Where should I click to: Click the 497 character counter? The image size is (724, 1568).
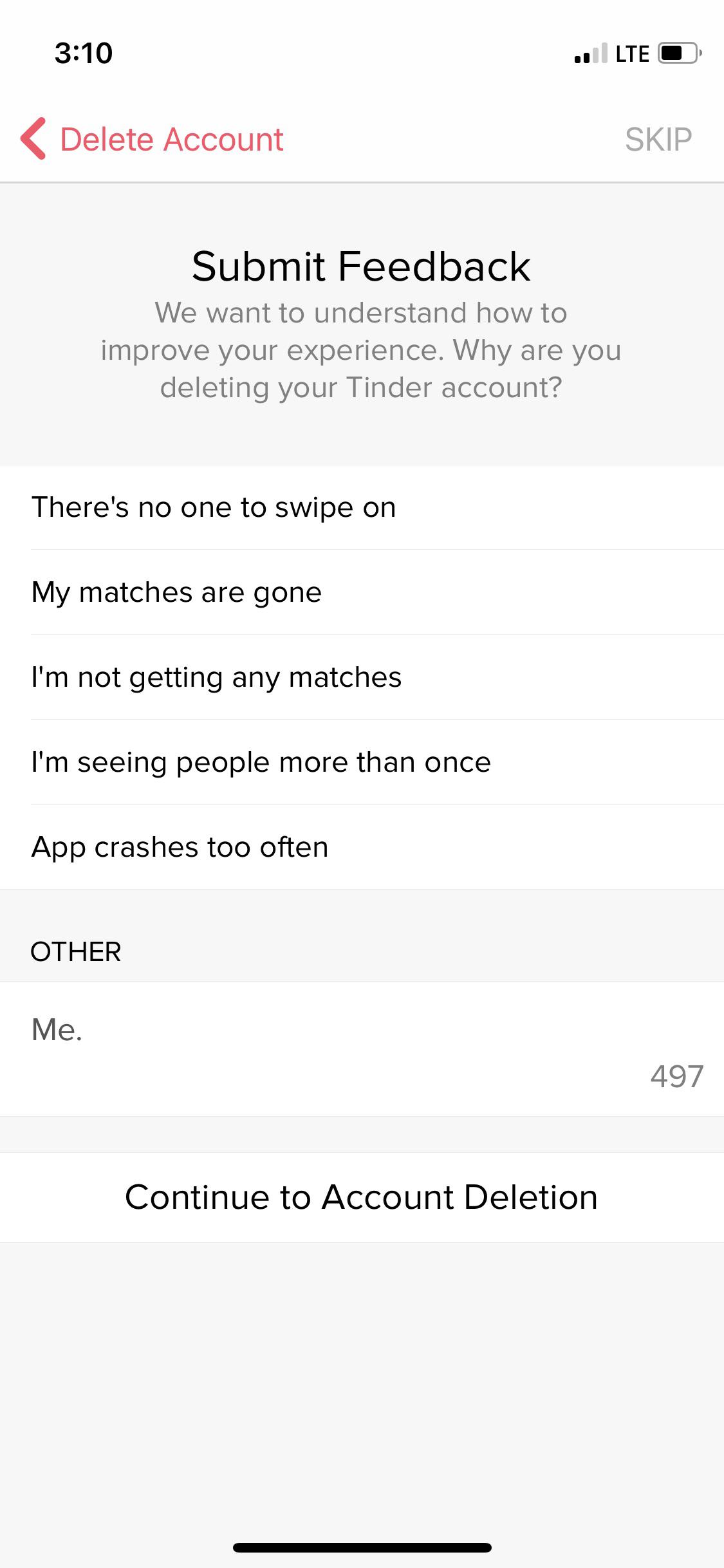point(677,1074)
